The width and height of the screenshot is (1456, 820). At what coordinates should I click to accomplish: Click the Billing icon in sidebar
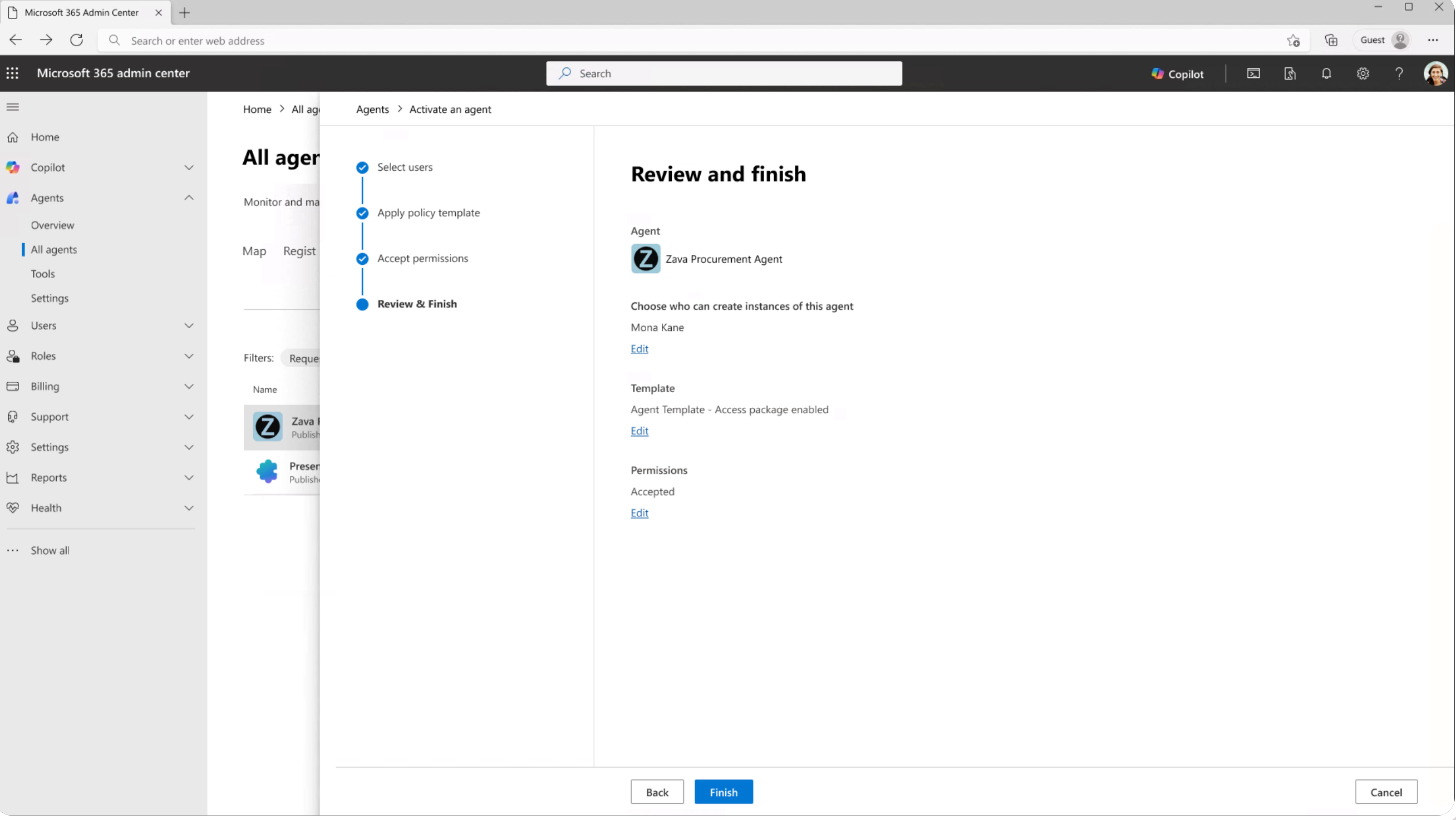(12, 387)
